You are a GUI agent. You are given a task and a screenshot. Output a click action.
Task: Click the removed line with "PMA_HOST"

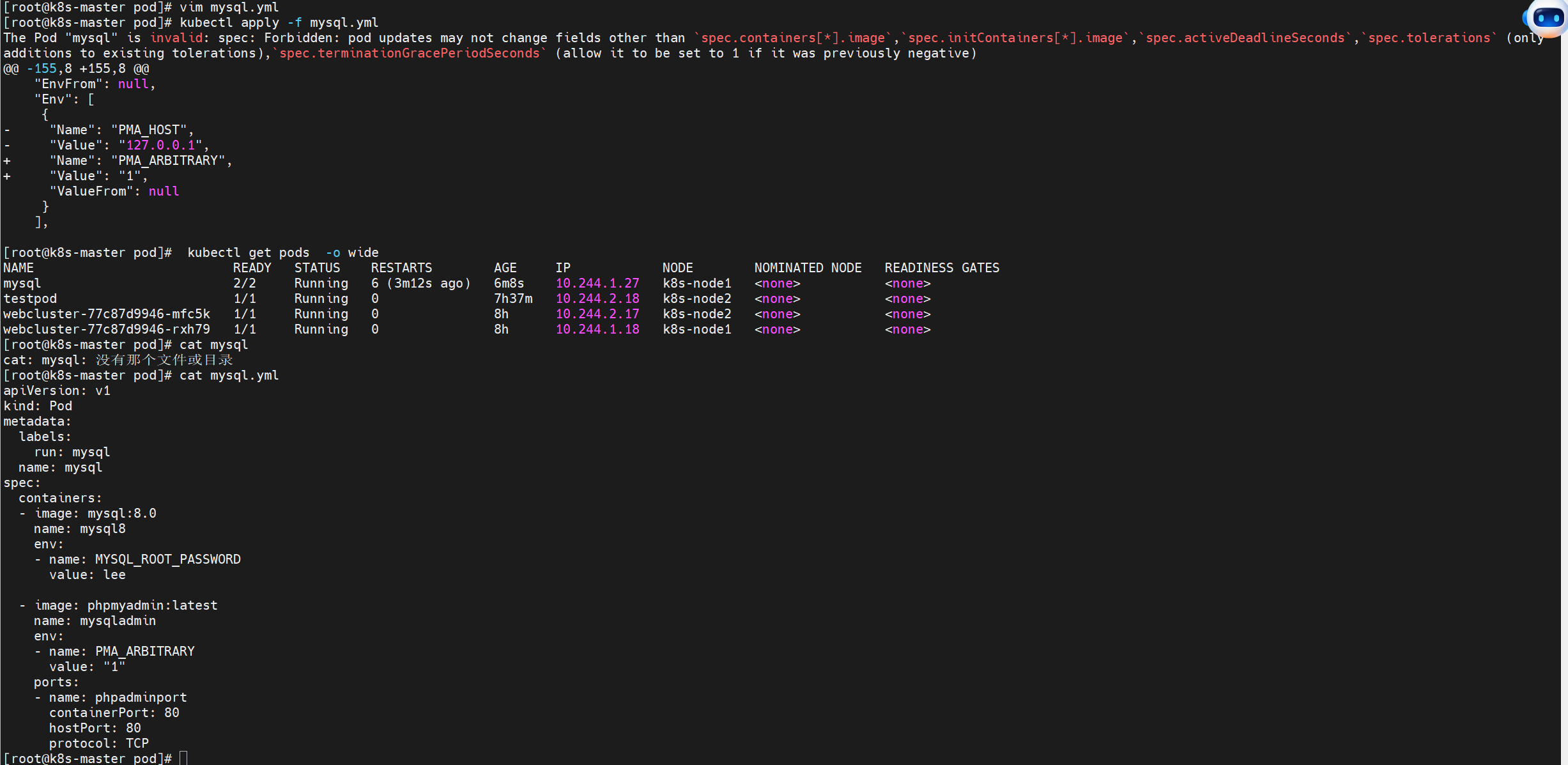[x=99, y=130]
